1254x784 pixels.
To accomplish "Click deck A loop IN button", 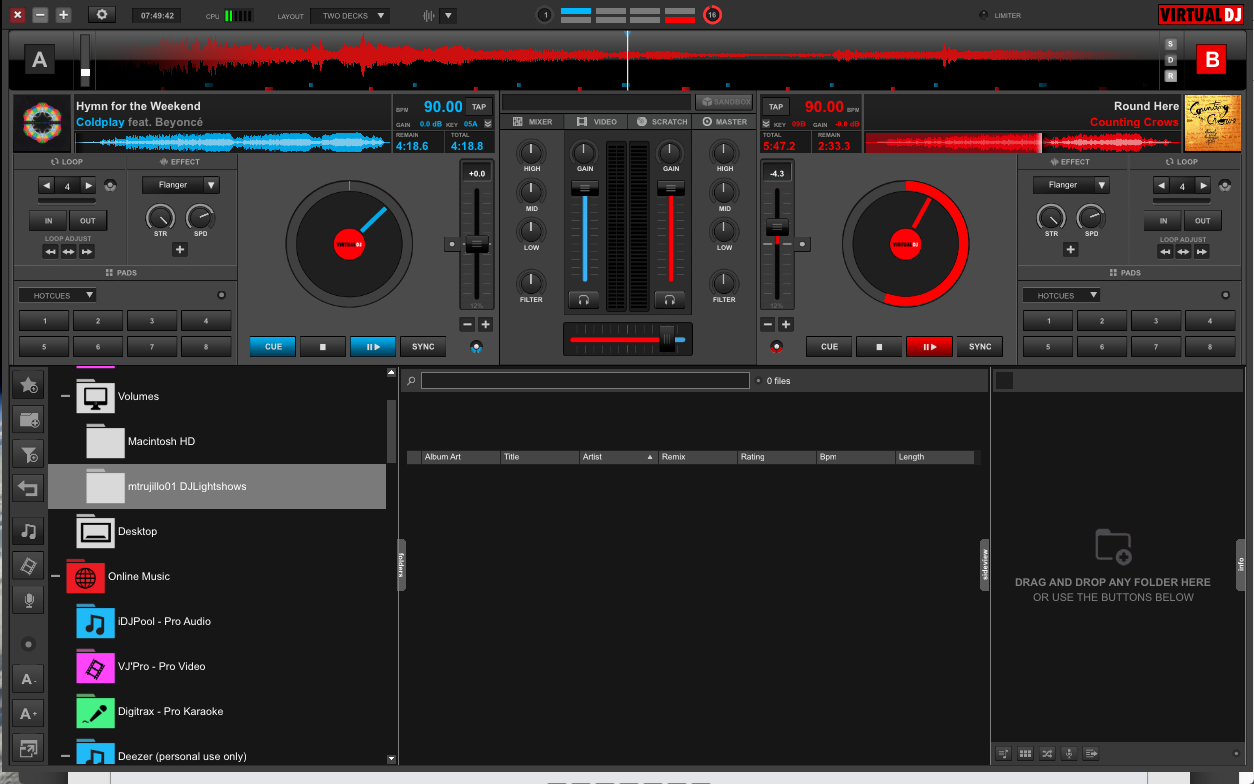I will point(47,221).
